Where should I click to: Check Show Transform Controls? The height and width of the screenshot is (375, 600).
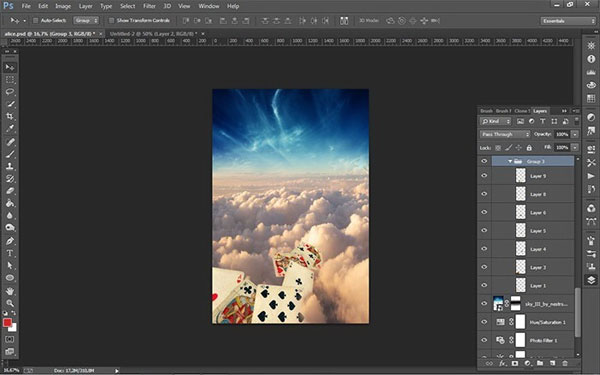coord(111,21)
